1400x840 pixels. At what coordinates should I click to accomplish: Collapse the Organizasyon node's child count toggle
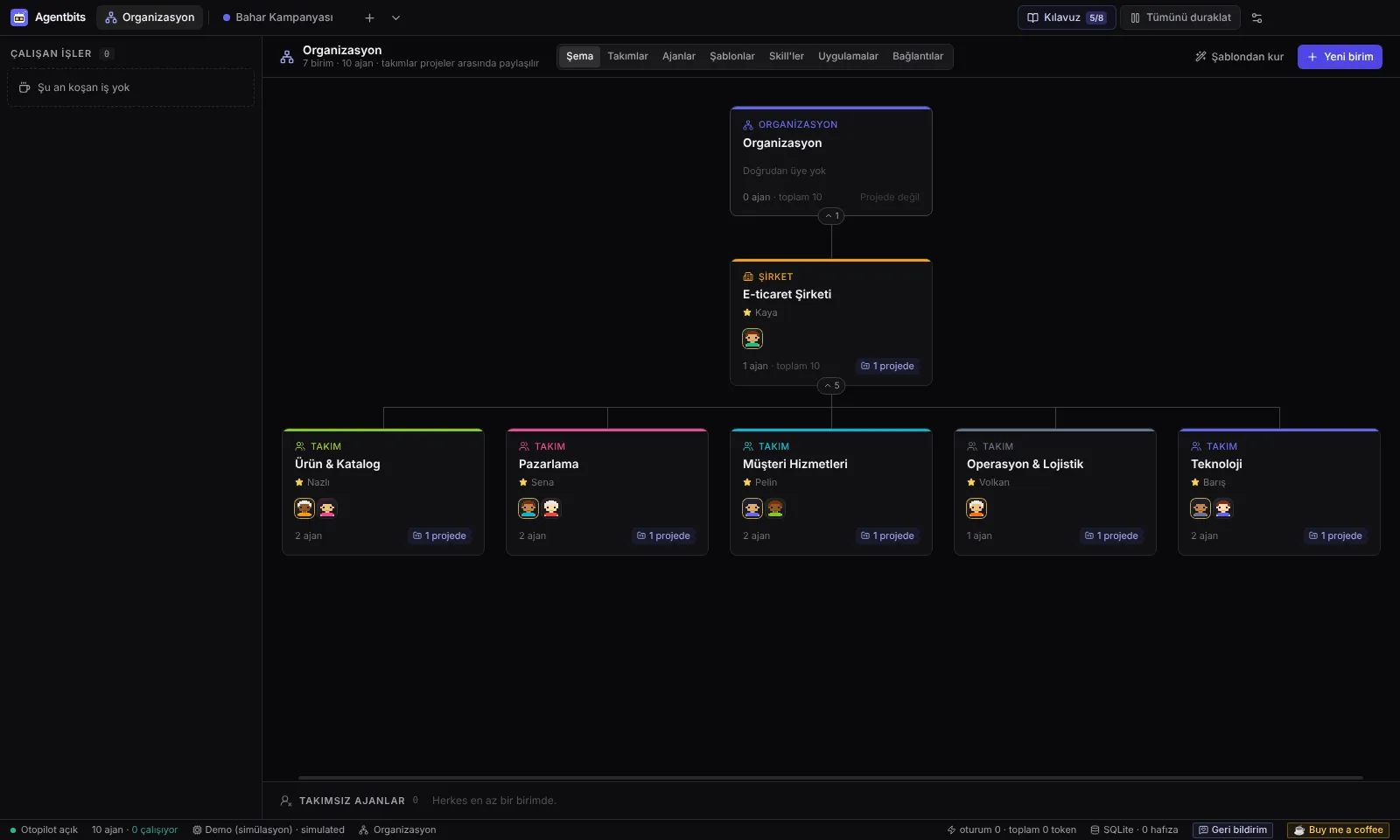click(x=831, y=216)
